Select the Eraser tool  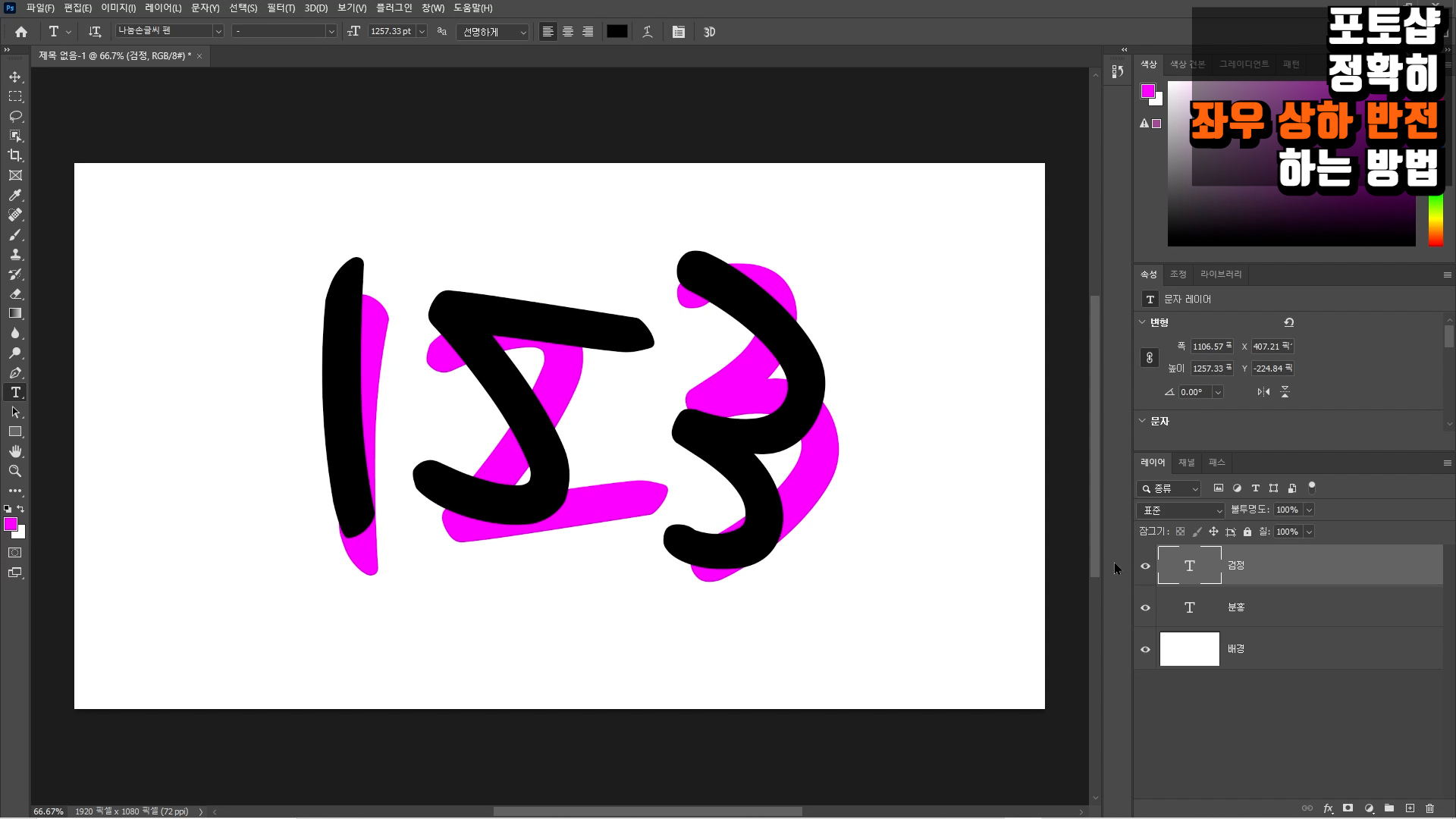[x=15, y=293]
